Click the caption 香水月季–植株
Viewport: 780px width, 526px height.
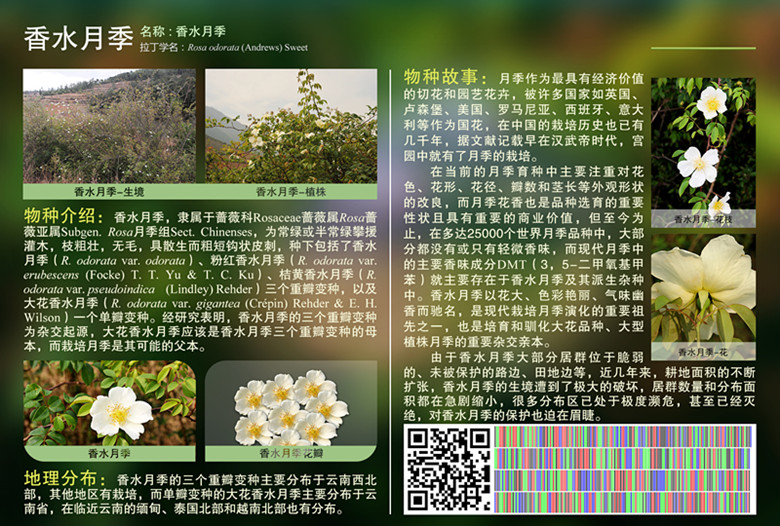click(291, 191)
